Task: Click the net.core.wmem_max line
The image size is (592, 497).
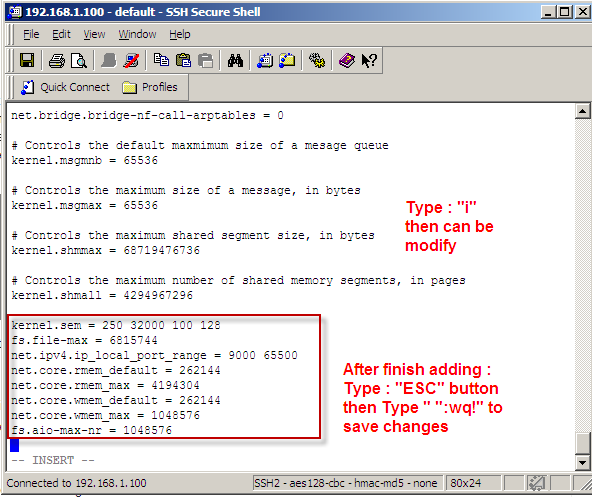Action: tap(105, 415)
